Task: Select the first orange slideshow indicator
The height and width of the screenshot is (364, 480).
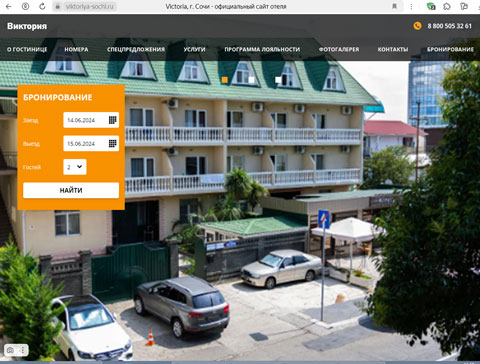Action: [225, 80]
